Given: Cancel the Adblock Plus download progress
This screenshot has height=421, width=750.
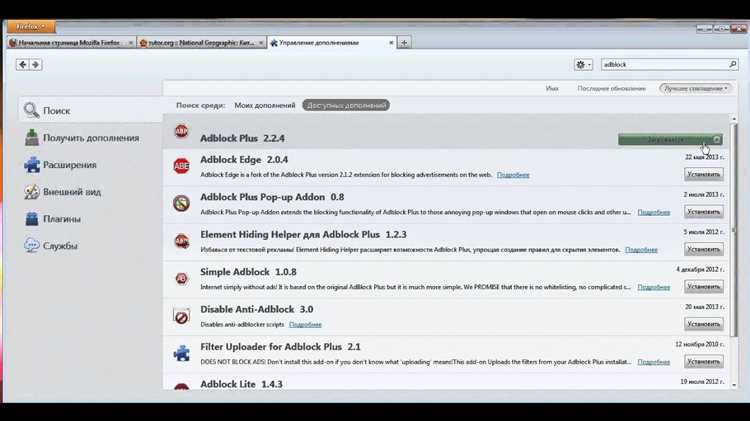Looking at the screenshot, I should (717, 140).
